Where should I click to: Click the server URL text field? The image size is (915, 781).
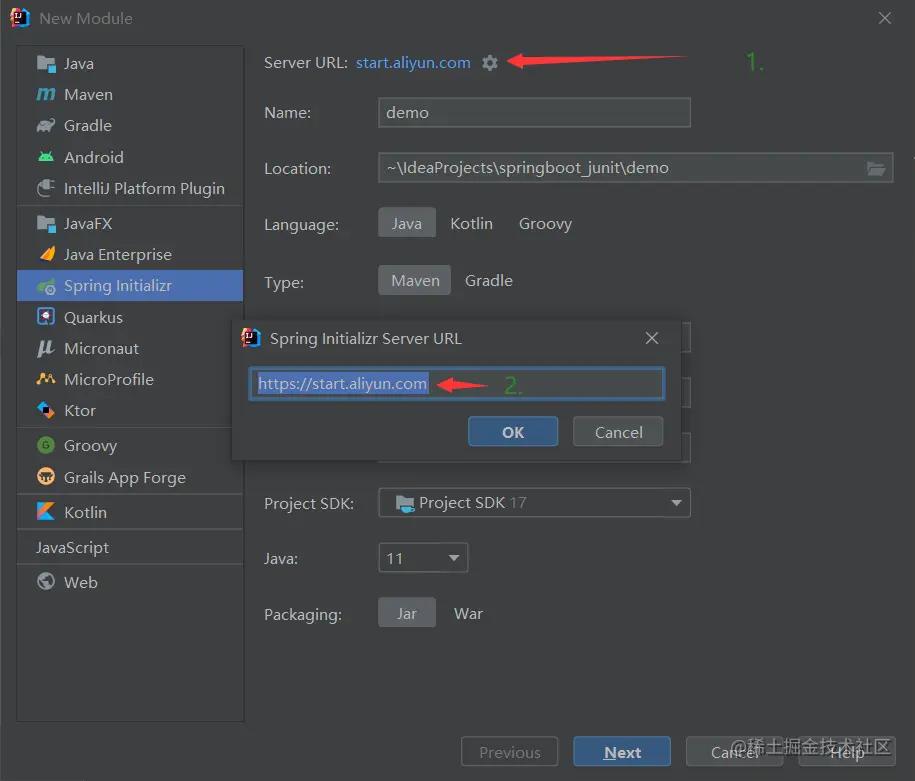click(x=457, y=383)
